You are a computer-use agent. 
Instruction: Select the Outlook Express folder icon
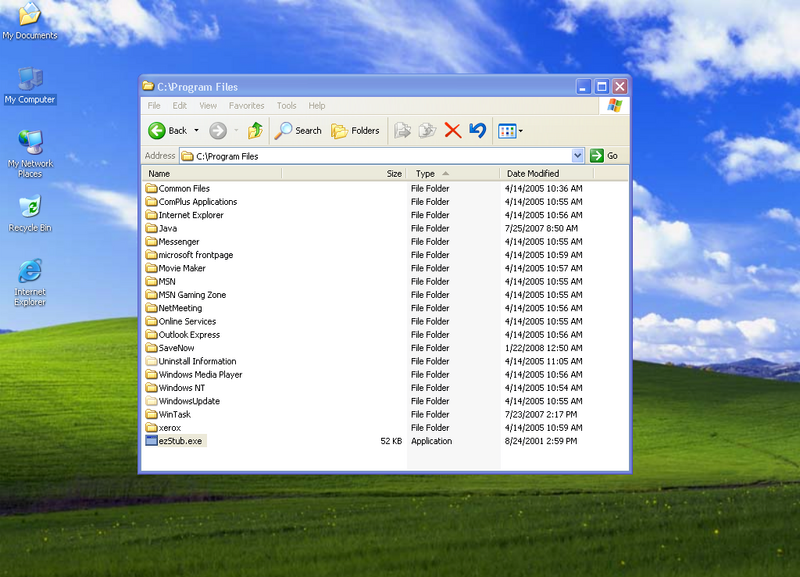(151, 334)
